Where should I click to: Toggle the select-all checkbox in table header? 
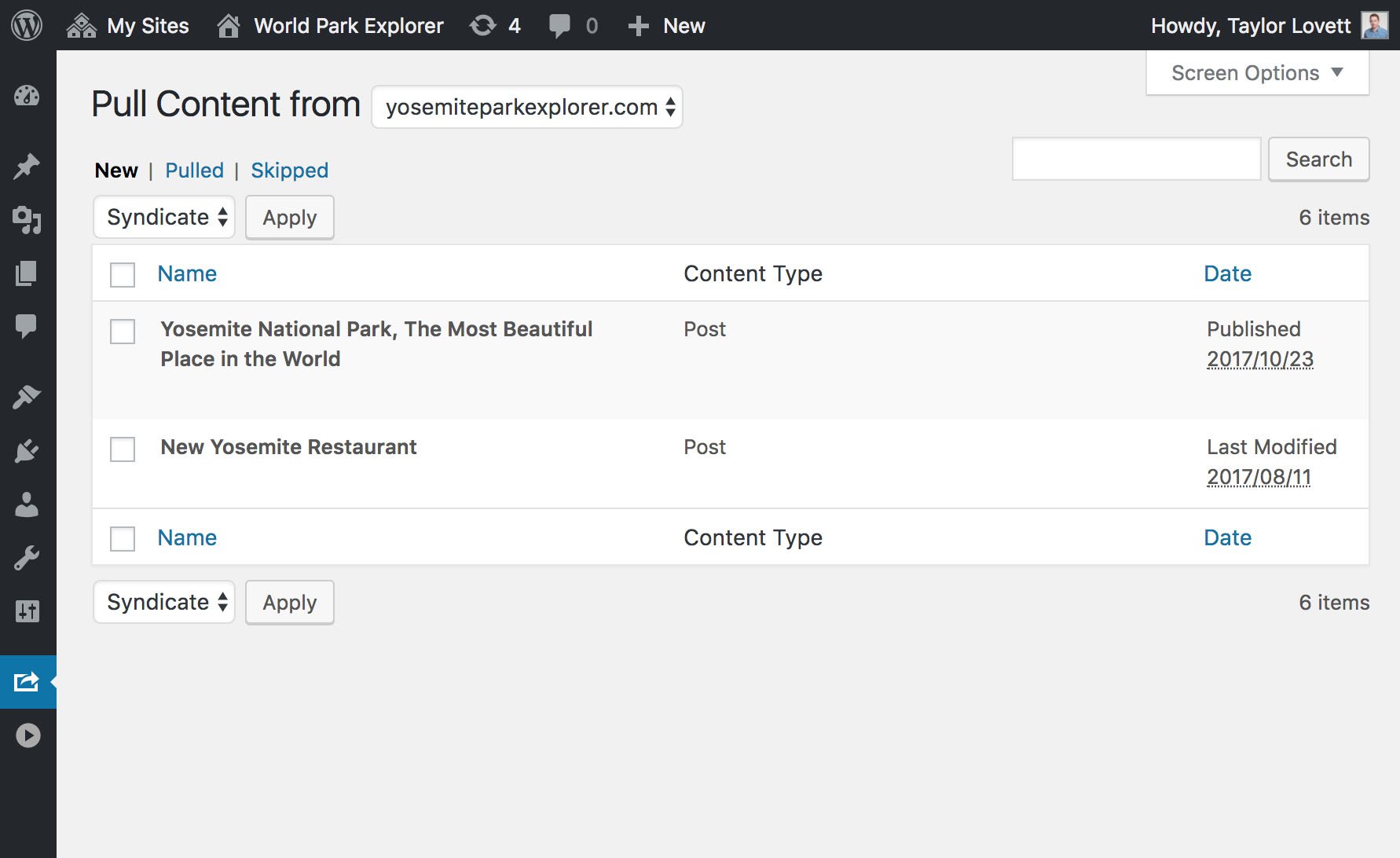[x=123, y=275]
